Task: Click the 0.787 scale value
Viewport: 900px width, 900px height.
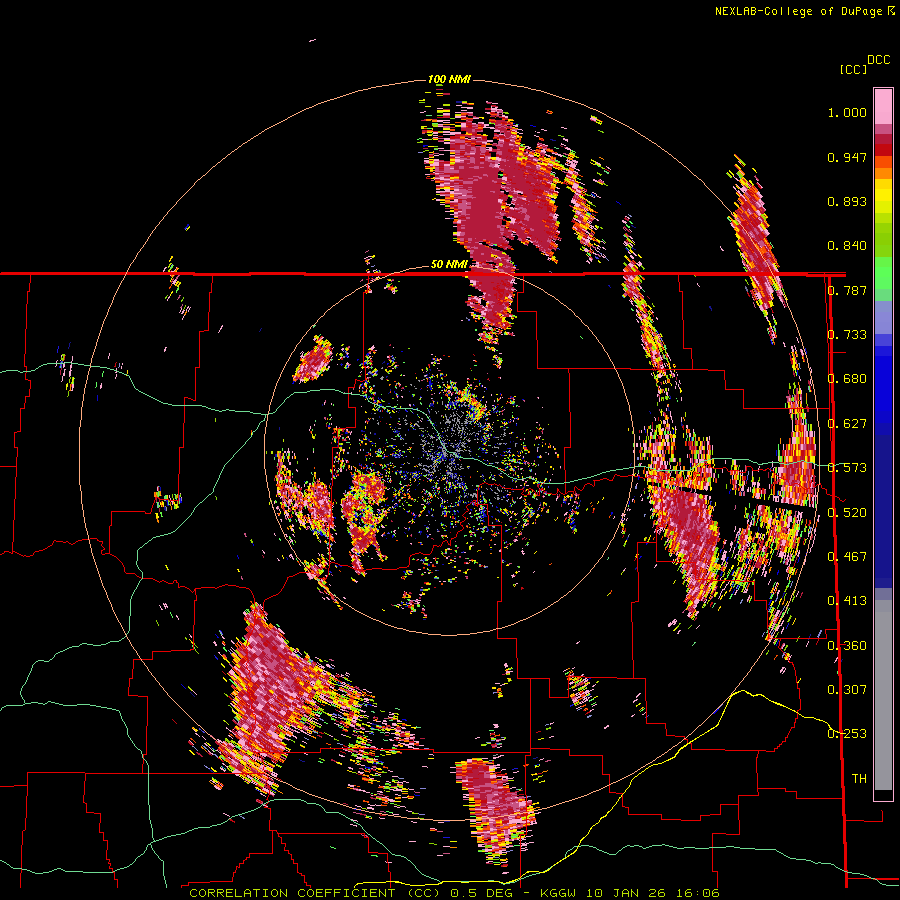Action: [847, 290]
